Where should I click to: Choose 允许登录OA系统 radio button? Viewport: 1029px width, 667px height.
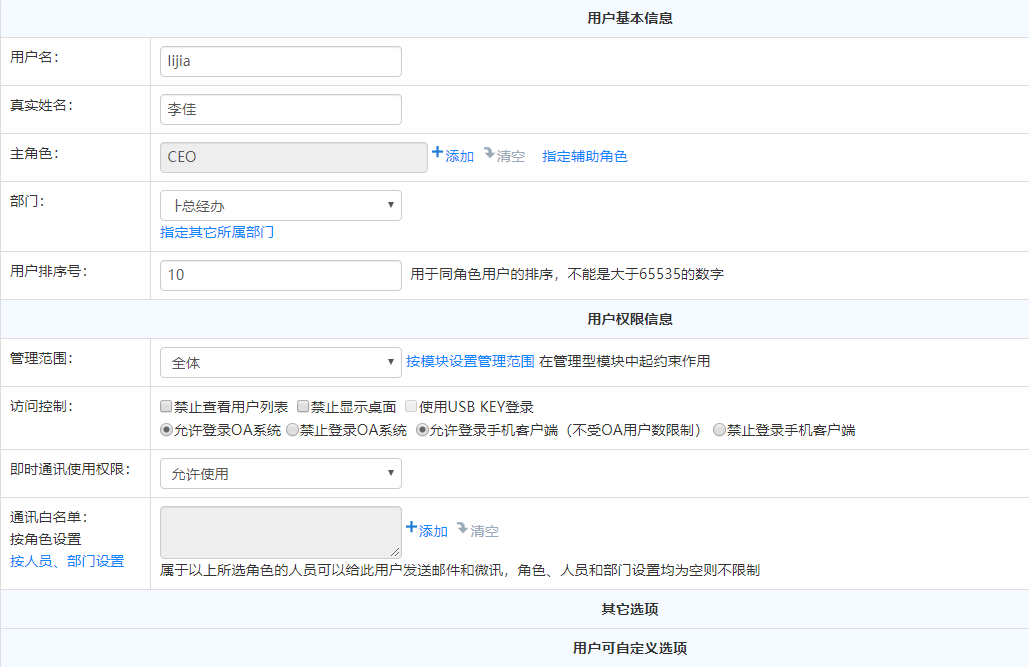point(166,431)
